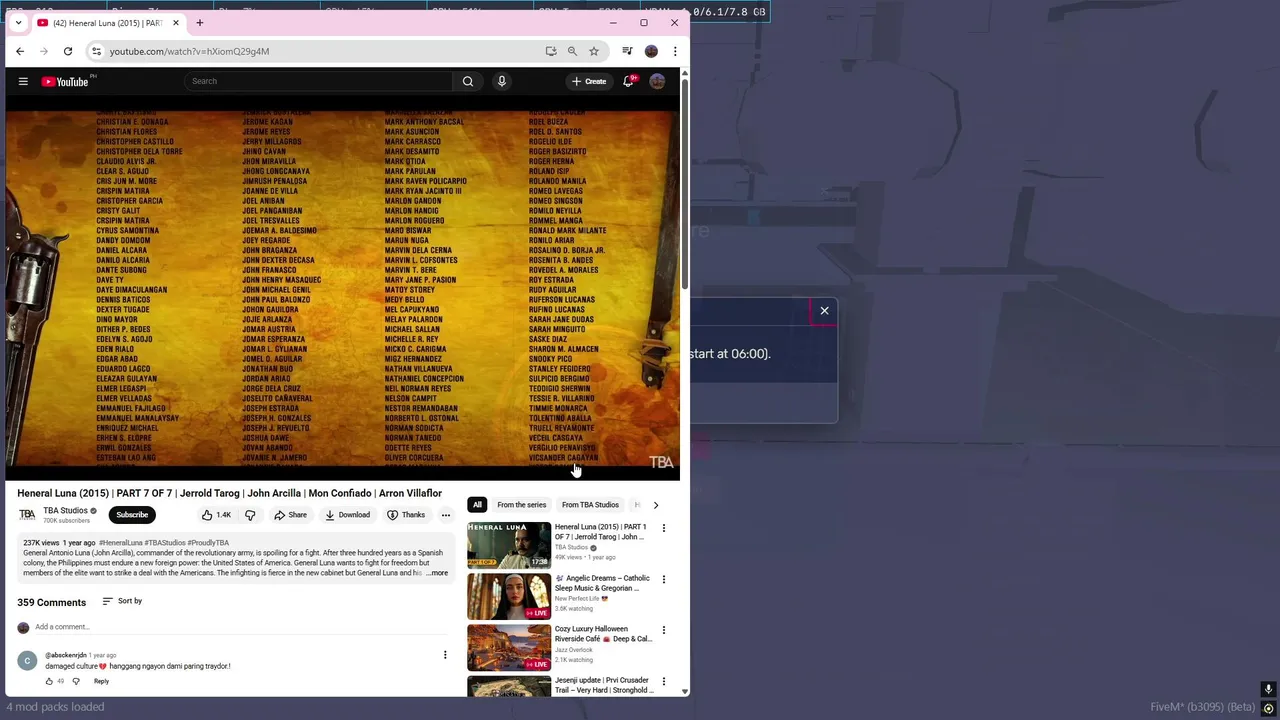
Task: Open the TBA Studios channel name link
Action: click(65, 510)
